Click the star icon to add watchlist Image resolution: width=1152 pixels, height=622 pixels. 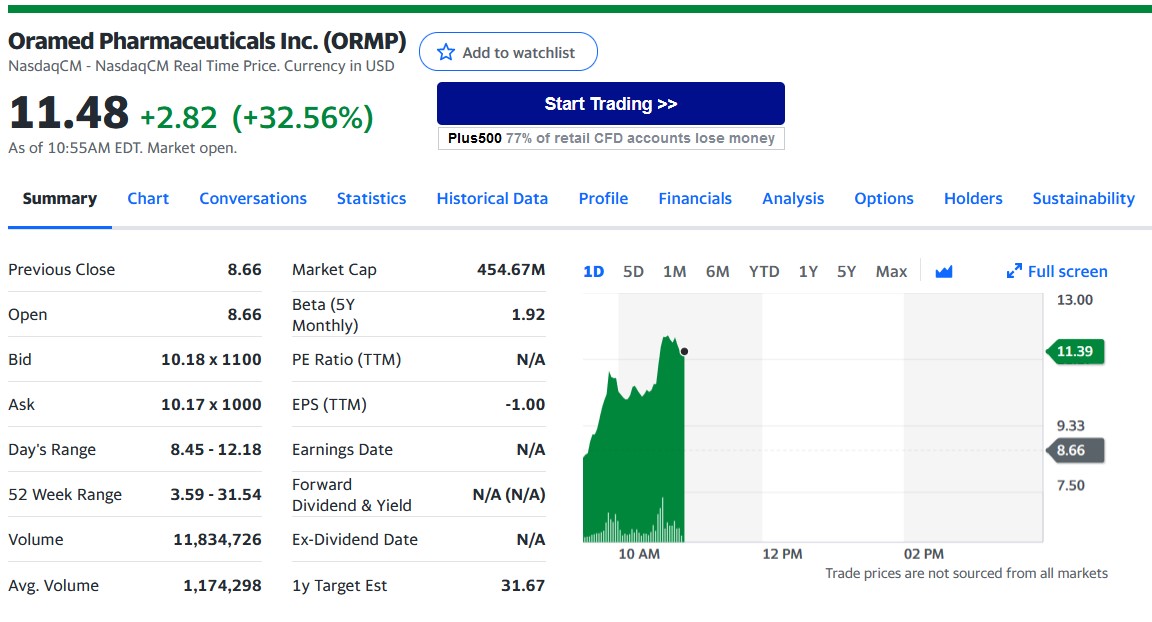pyautogui.click(x=446, y=52)
